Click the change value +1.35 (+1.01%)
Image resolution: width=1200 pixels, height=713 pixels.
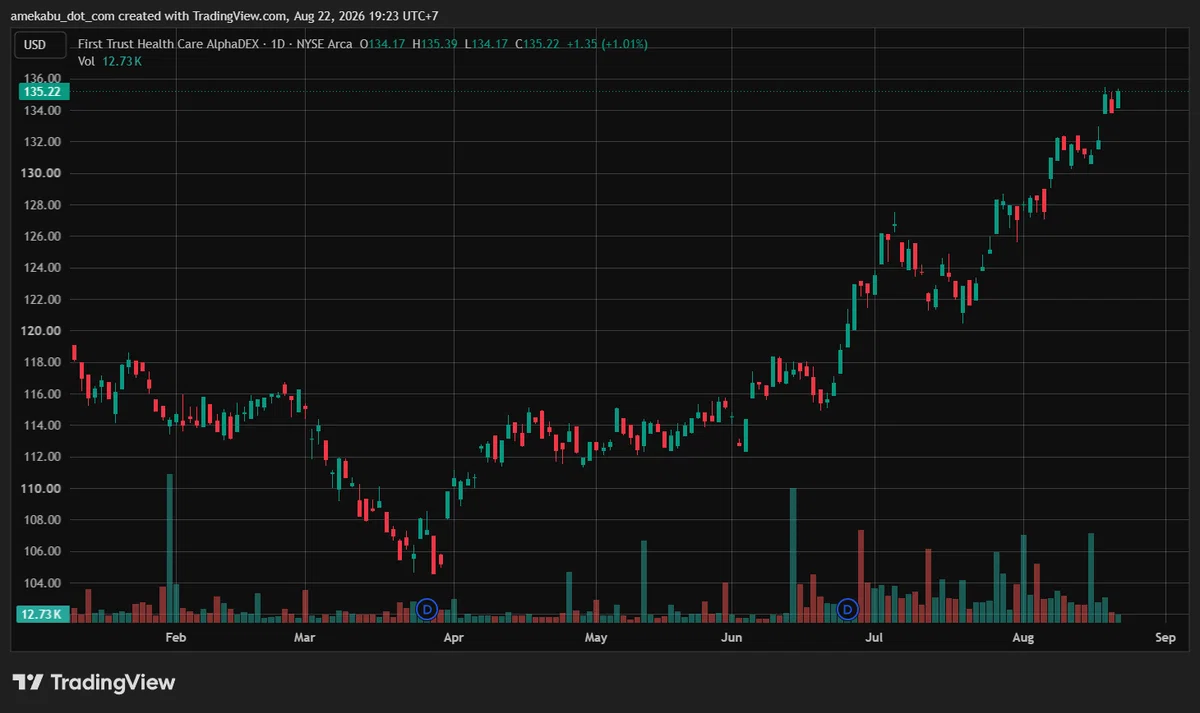[x=607, y=44]
